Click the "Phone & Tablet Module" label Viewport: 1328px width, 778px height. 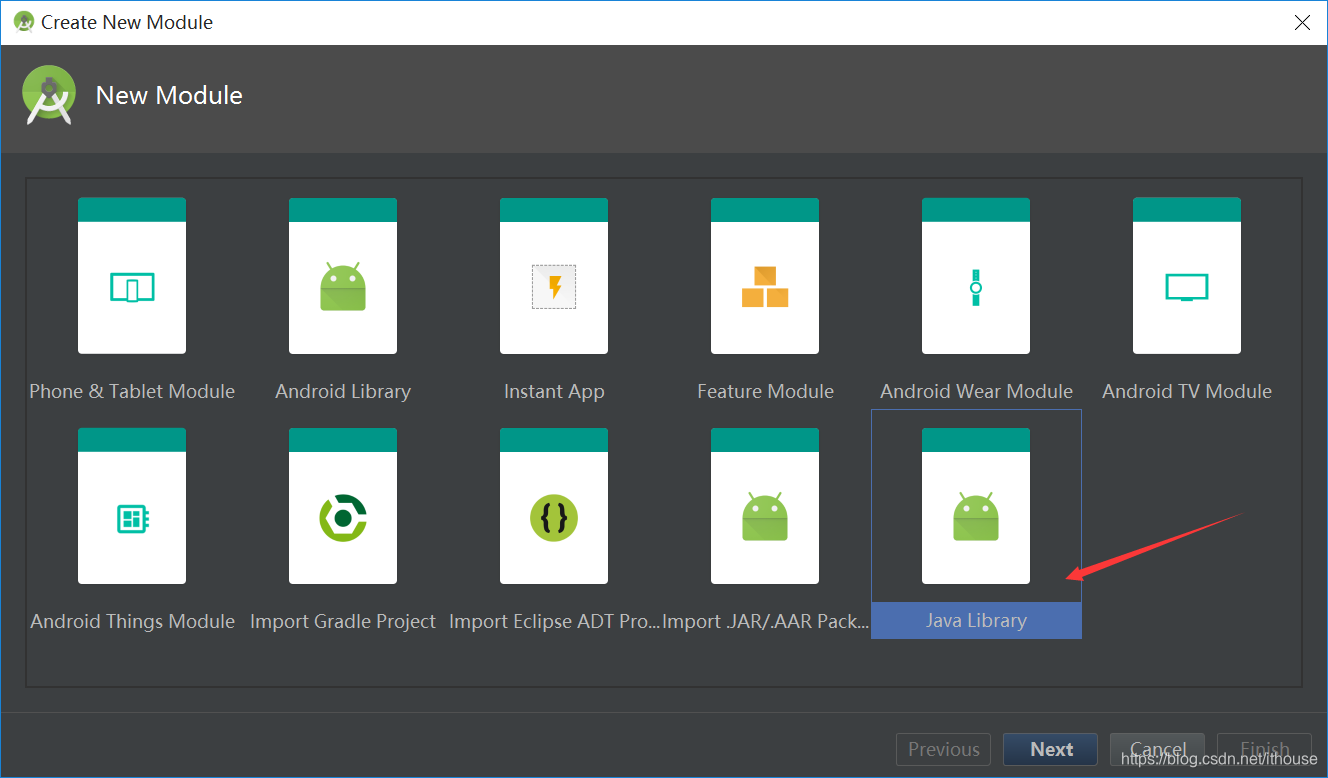point(132,391)
